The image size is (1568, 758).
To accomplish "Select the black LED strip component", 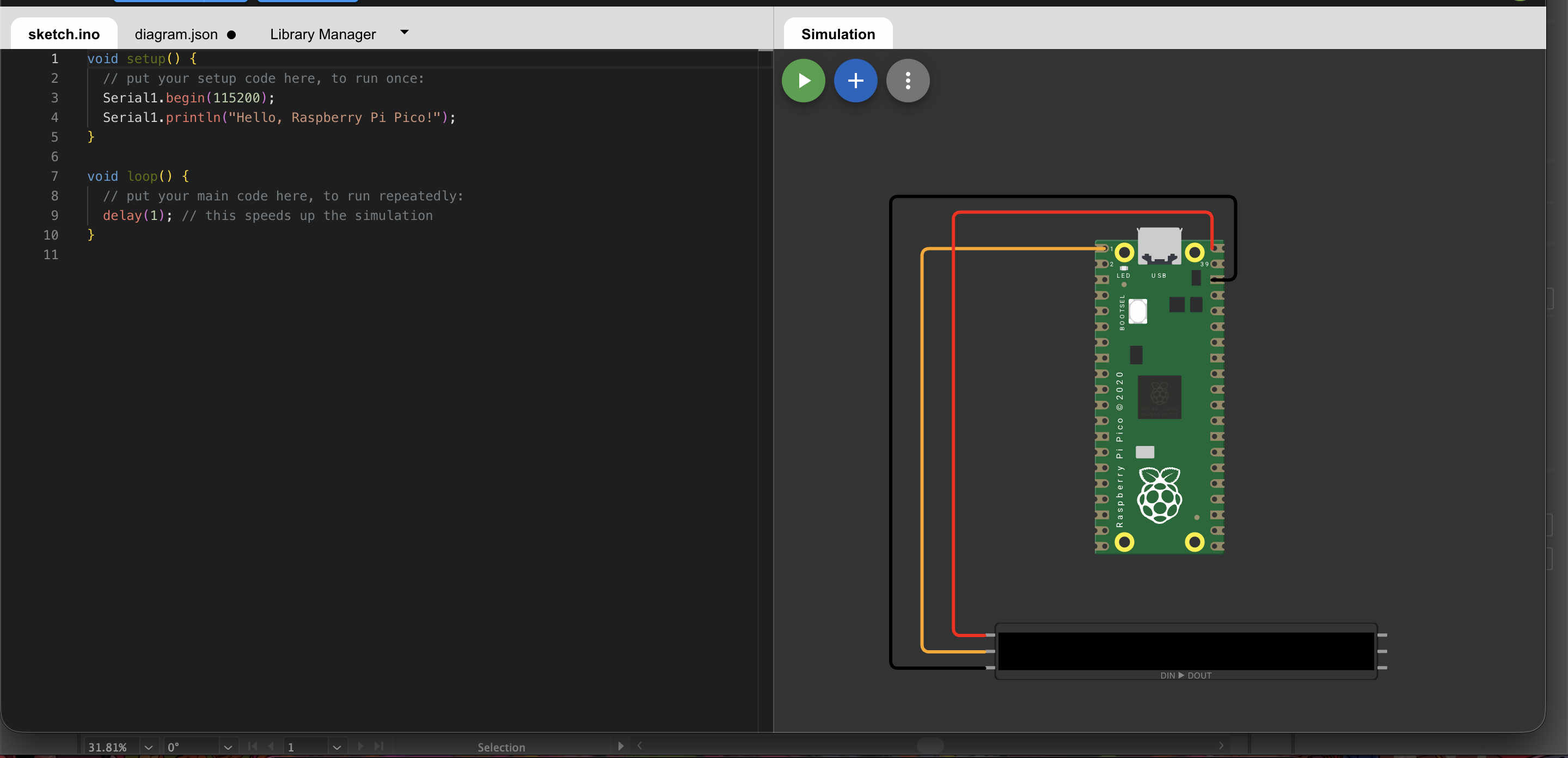I will click(1185, 650).
